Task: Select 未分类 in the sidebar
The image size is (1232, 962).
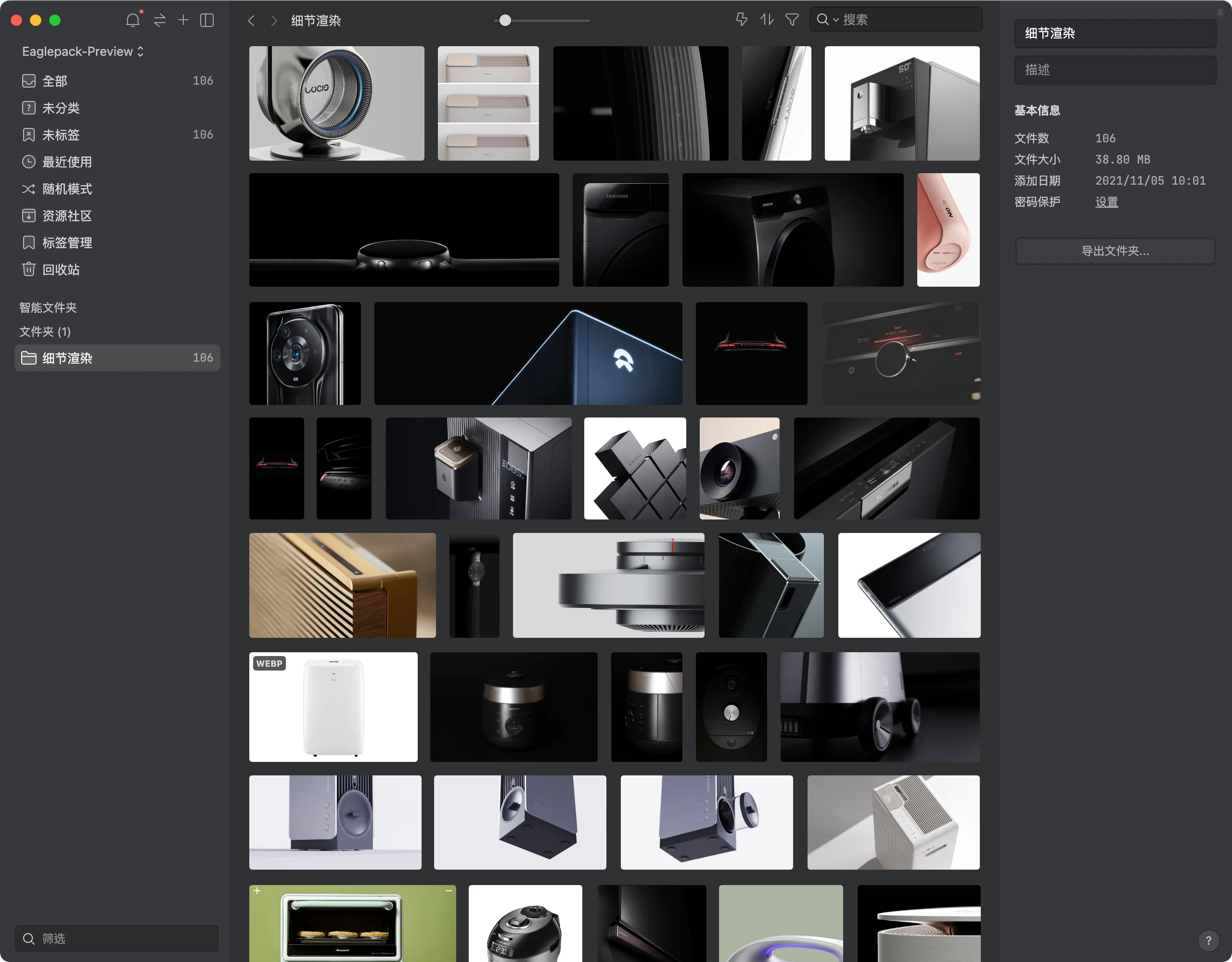Action: 117,108
